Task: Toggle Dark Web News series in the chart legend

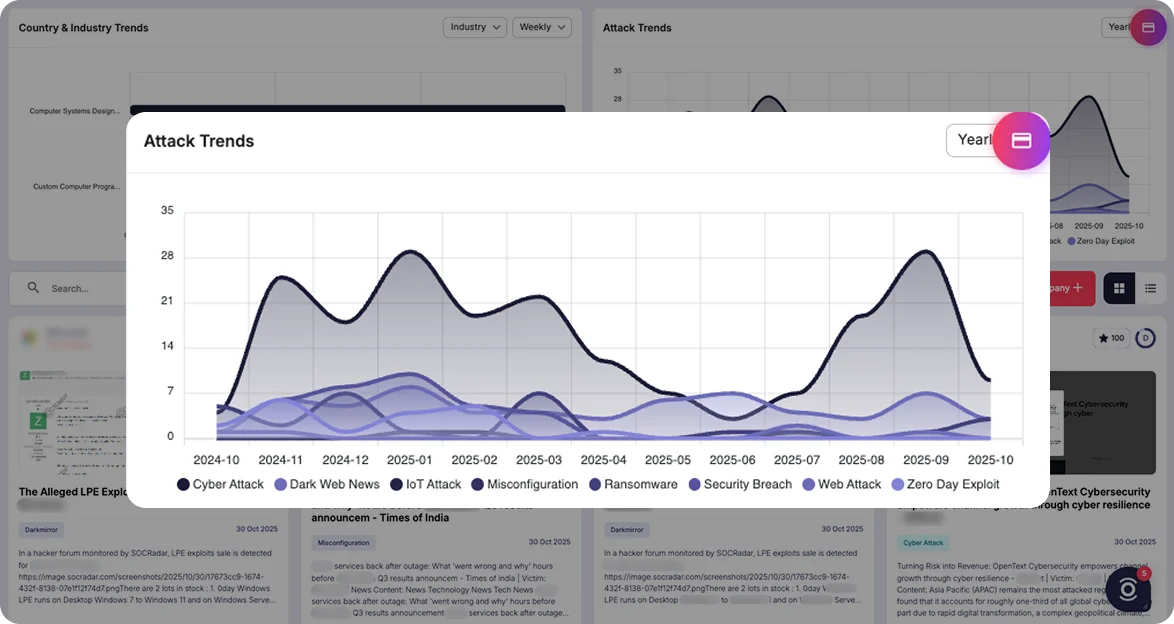Action: click(327, 485)
